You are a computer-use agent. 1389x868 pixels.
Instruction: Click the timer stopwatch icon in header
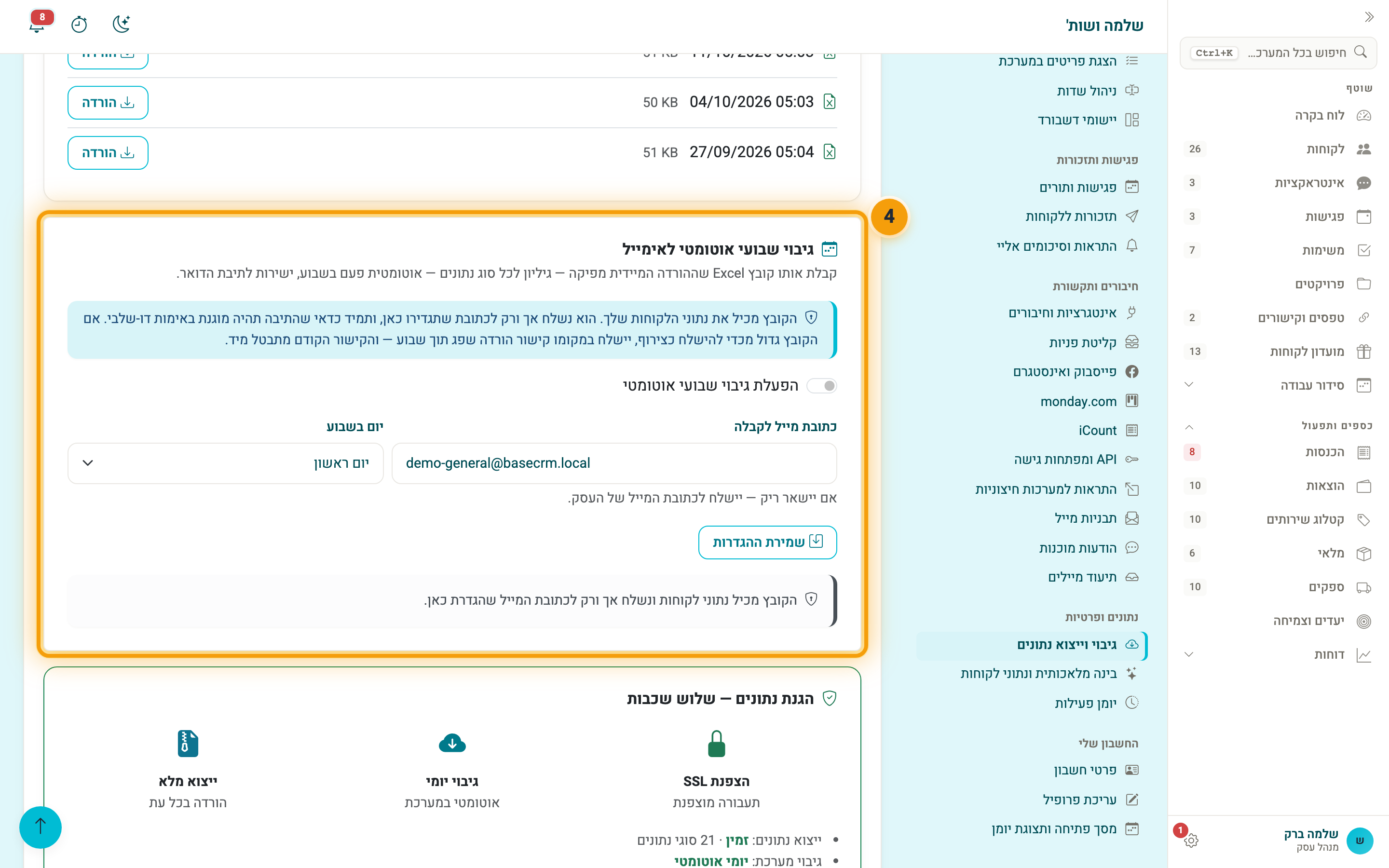pos(79,24)
